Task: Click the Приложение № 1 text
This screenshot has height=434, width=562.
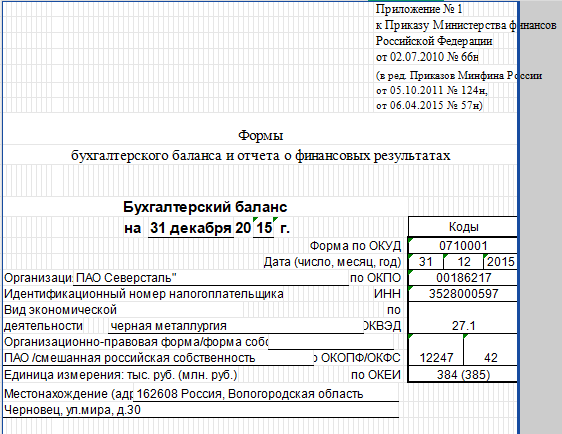Action: click(x=419, y=9)
